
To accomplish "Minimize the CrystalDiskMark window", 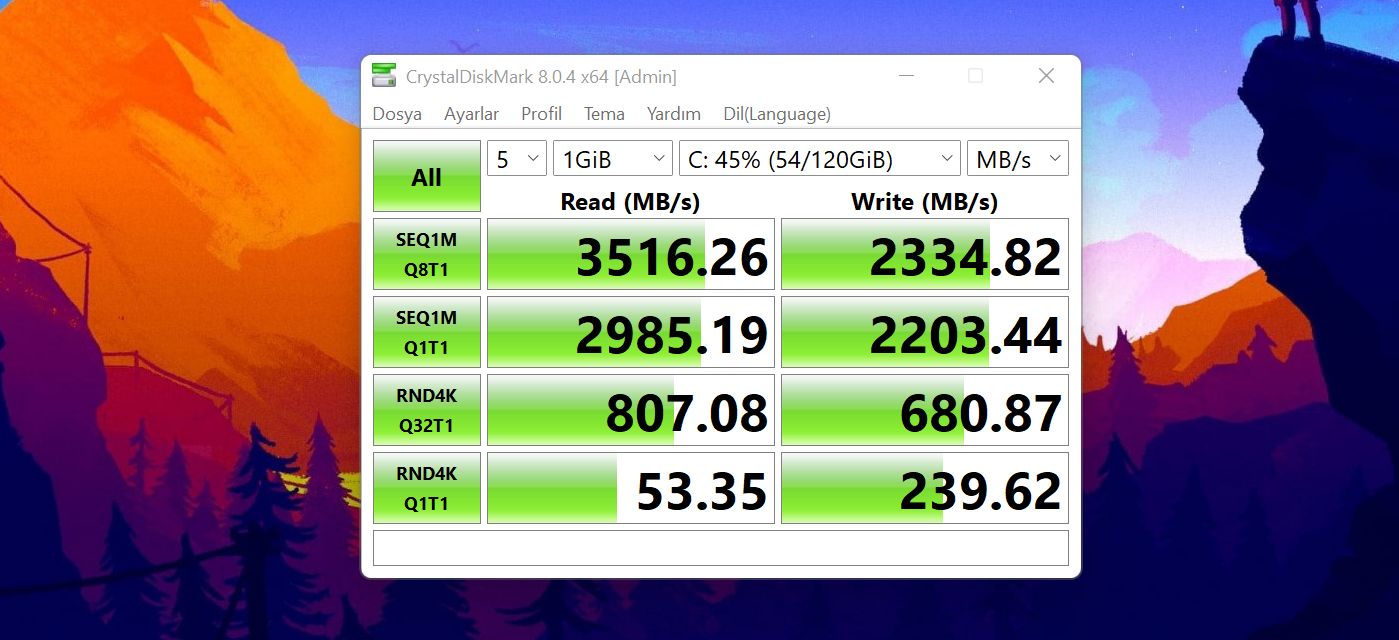I will pos(906,76).
